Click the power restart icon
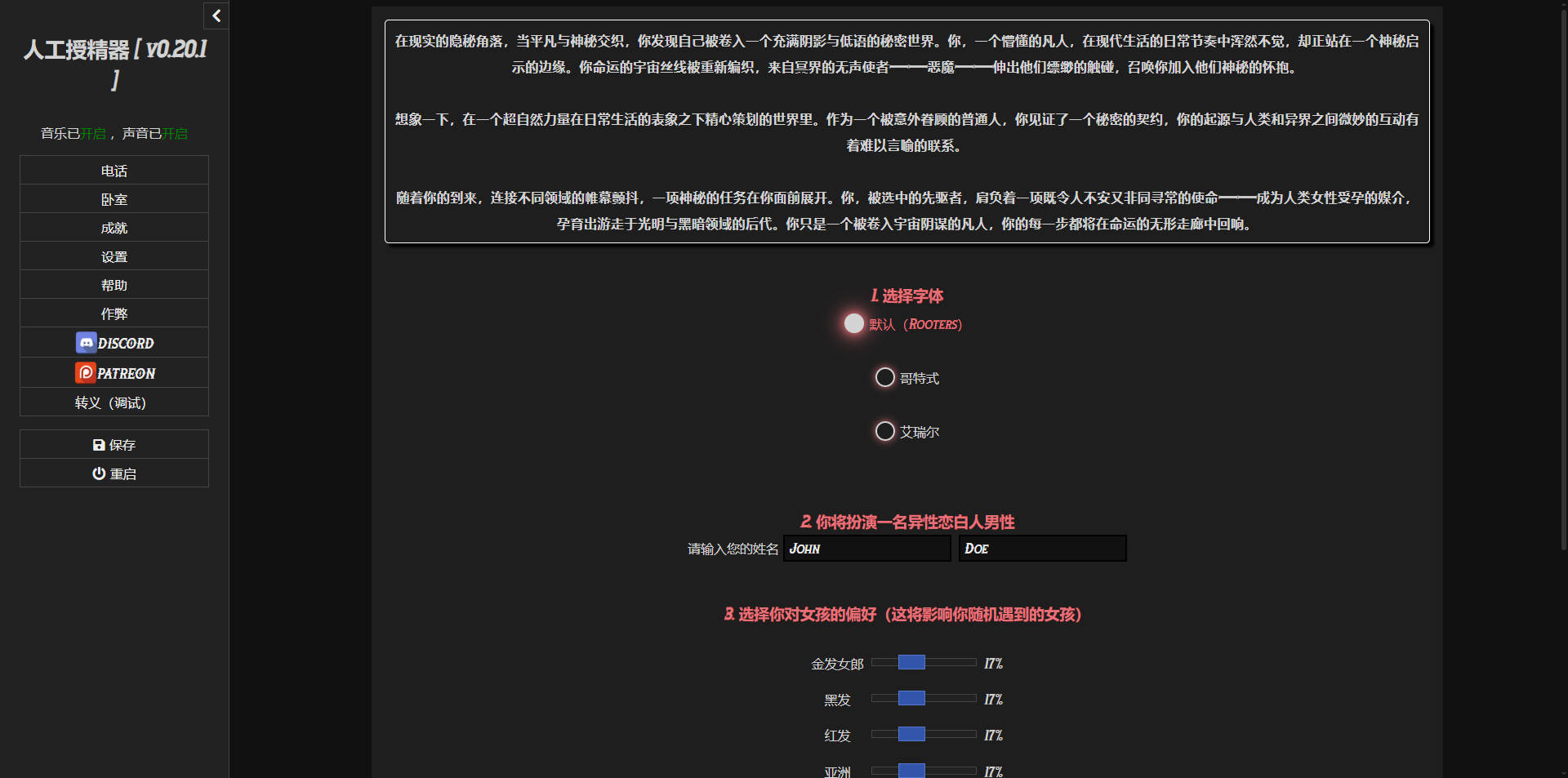The image size is (1568, 778). (x=99, y=473)
